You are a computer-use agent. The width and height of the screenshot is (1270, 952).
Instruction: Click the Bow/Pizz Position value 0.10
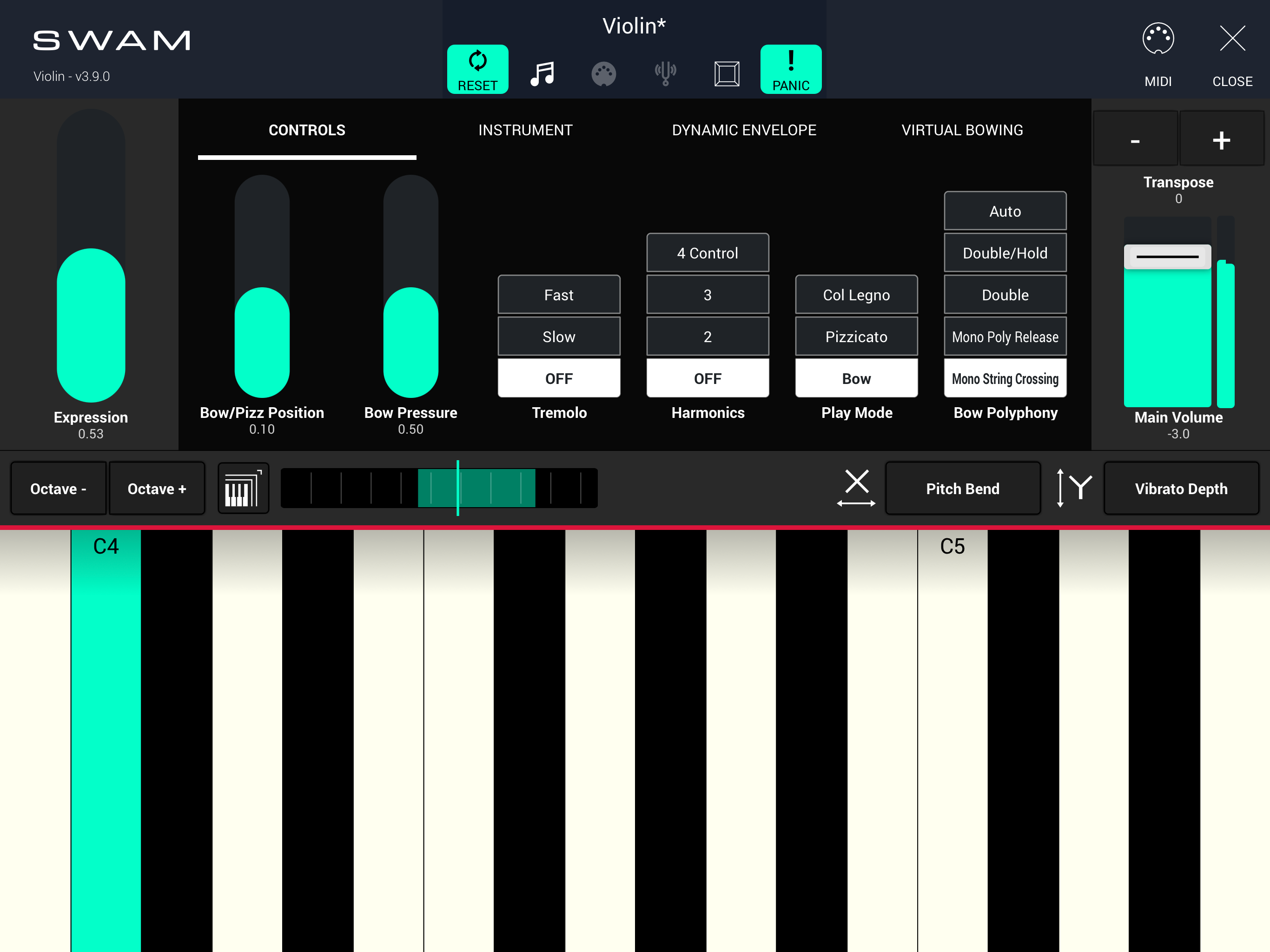(262, 430)
